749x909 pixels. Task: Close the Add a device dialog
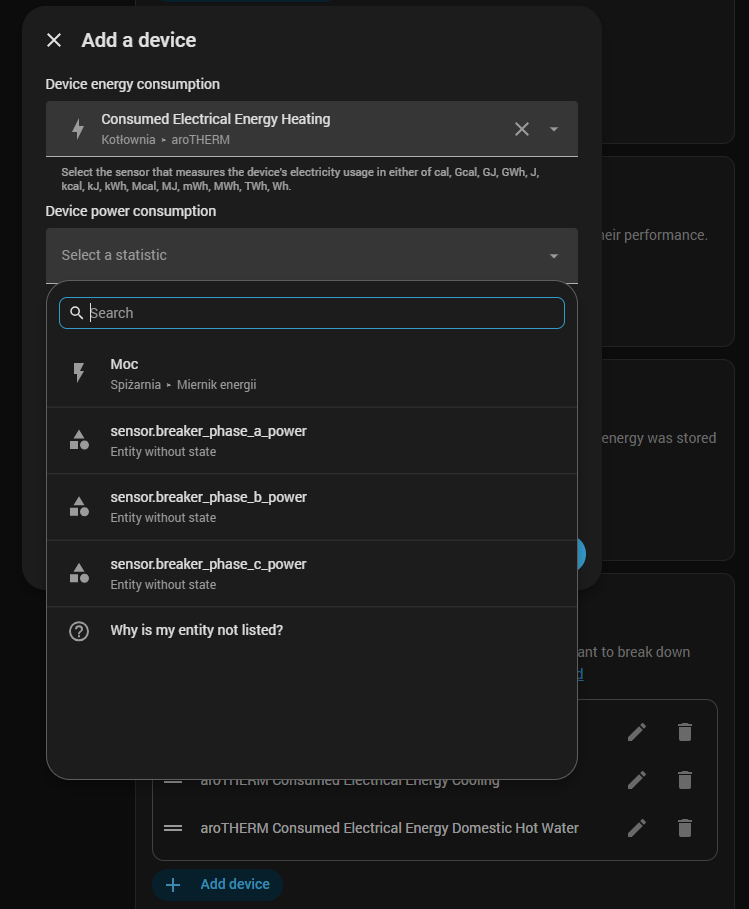[54, 40]
